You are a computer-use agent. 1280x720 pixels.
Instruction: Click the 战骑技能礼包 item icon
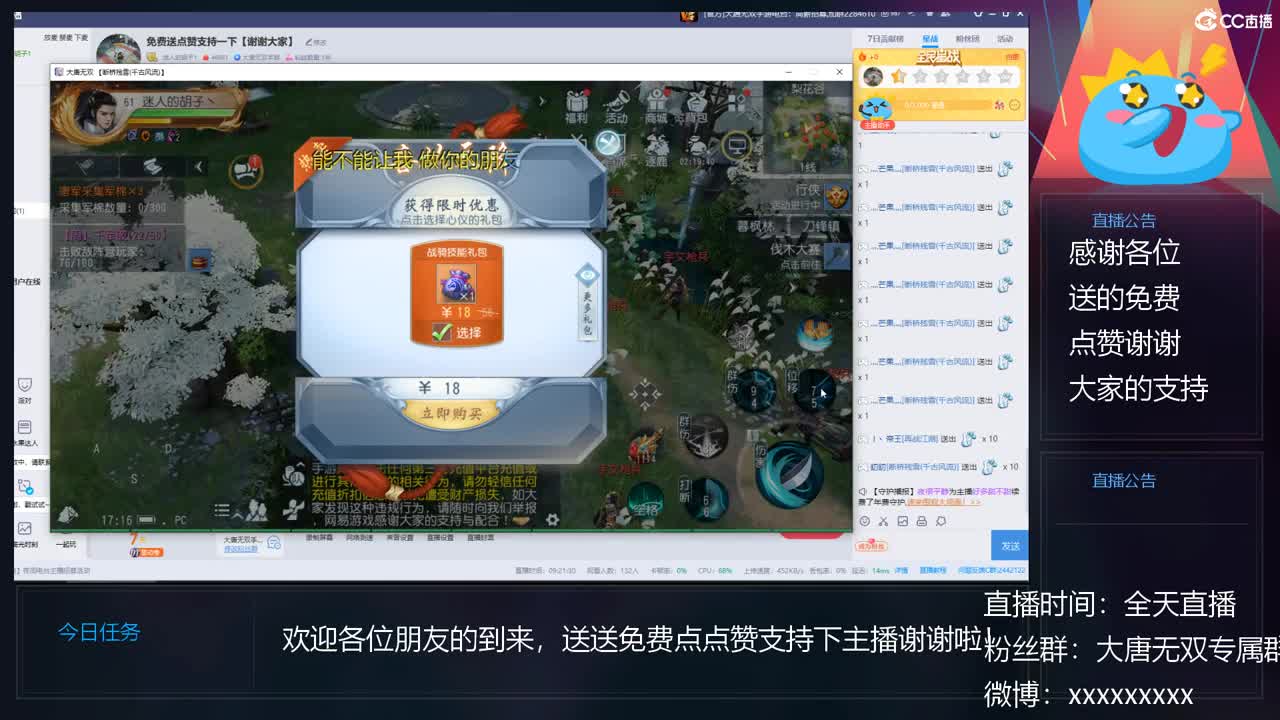point(456,284)
